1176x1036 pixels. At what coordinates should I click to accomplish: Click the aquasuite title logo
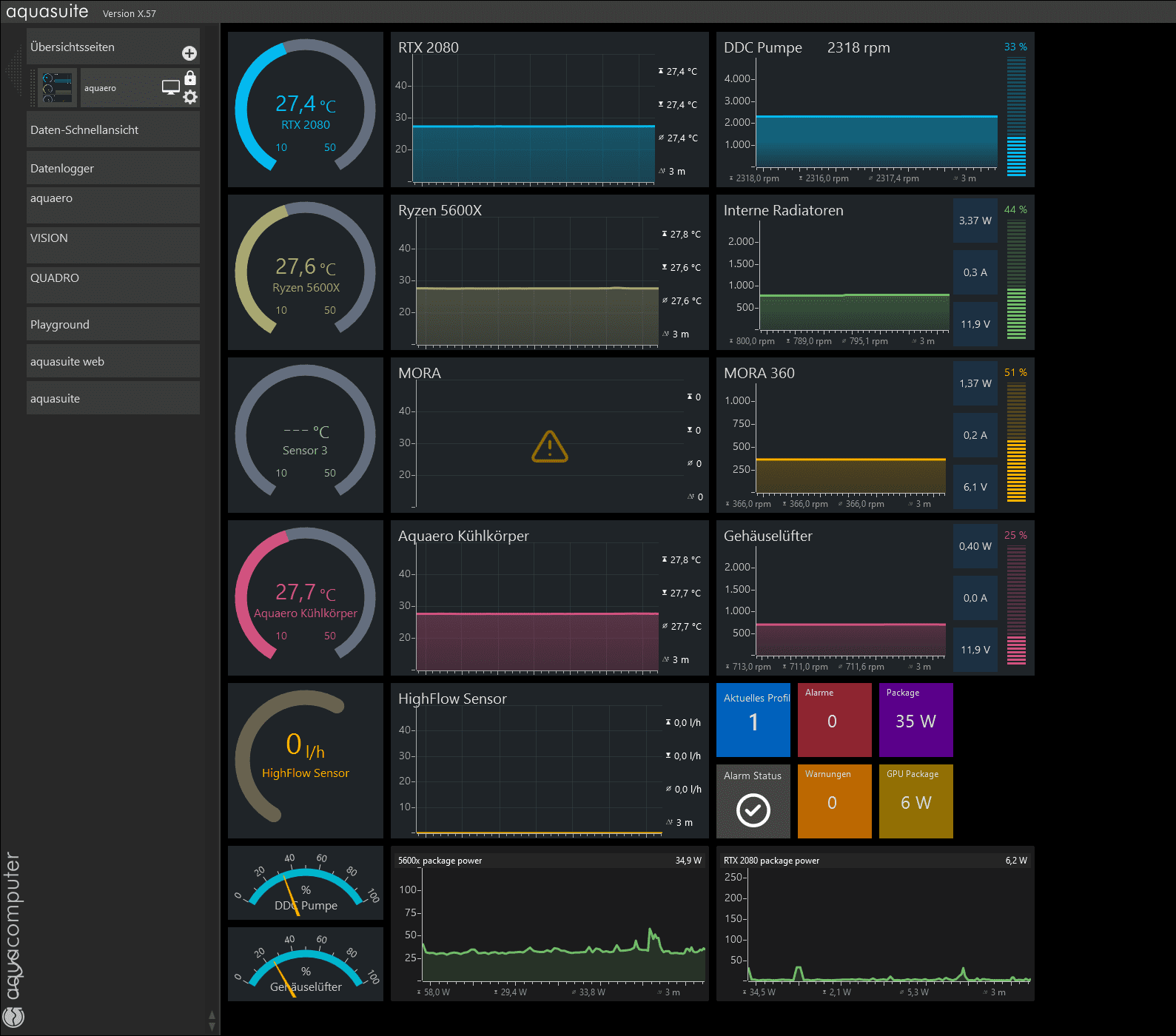pyautogui.click(x=47, y=12)
